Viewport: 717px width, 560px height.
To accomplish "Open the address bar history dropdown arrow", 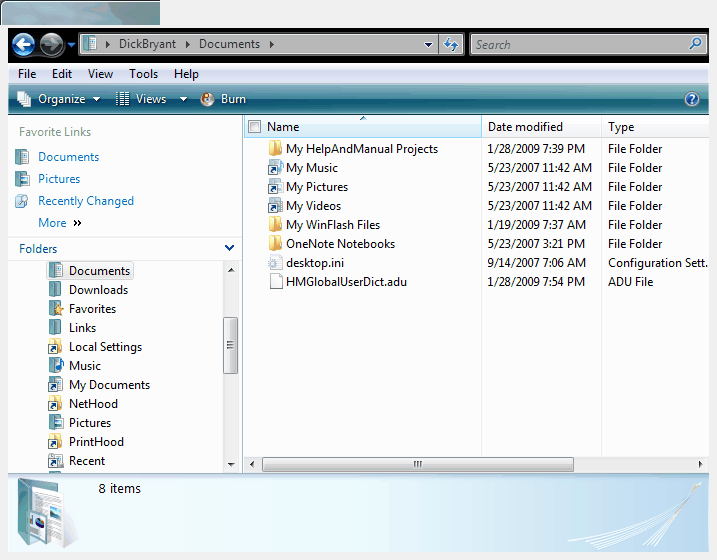I will click(x=428, y=45).
